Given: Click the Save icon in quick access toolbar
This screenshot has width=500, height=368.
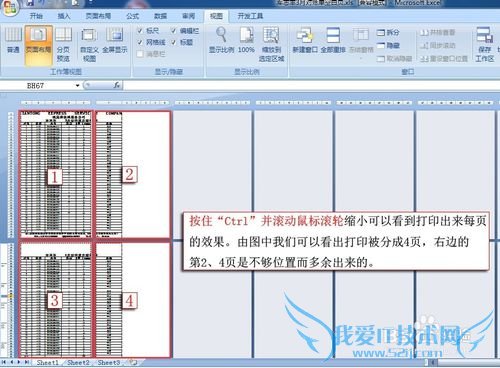Looking at the screenshot, I should click(x=30, y=3).
